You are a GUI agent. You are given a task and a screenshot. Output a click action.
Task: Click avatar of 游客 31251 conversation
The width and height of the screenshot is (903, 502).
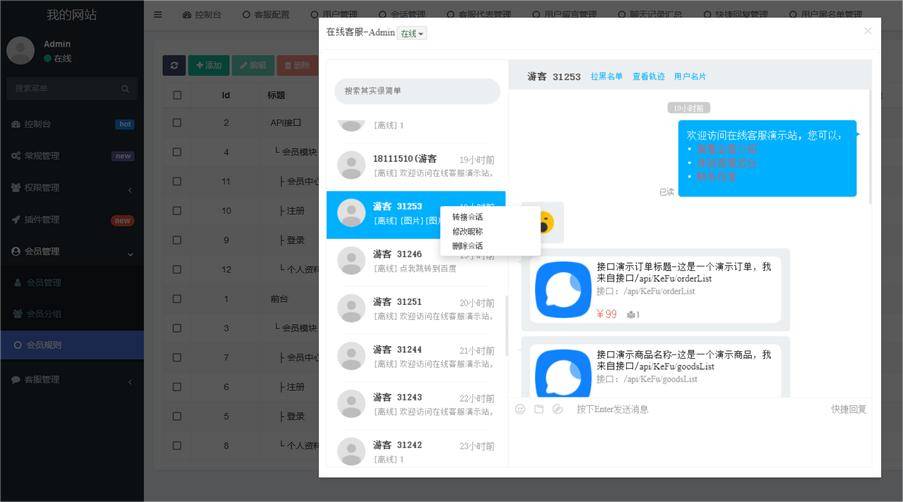click(351, 309)
